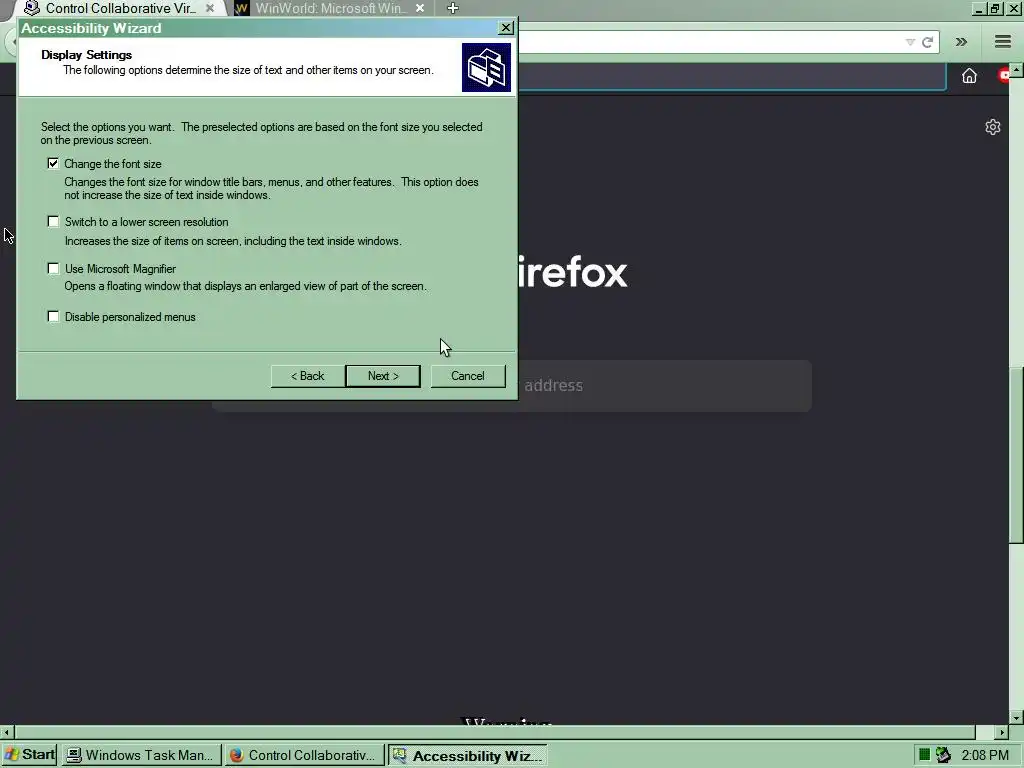Cancel the Accessibility Wizard

pyautogui.click(x=468, y=376)
